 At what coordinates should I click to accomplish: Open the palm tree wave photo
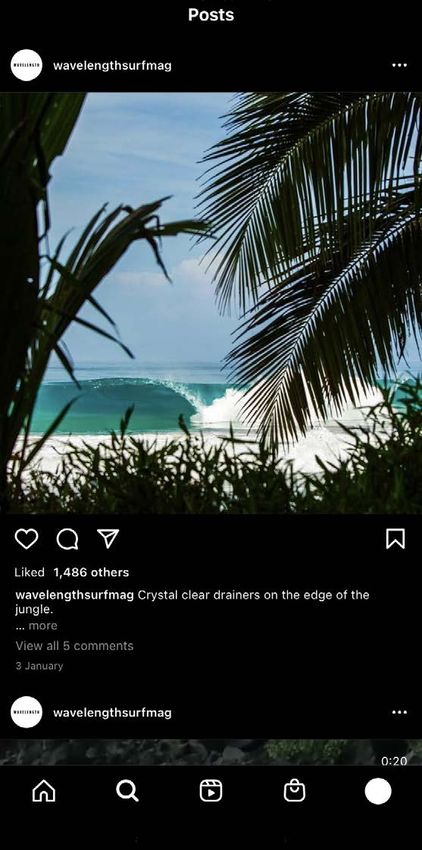211,302
